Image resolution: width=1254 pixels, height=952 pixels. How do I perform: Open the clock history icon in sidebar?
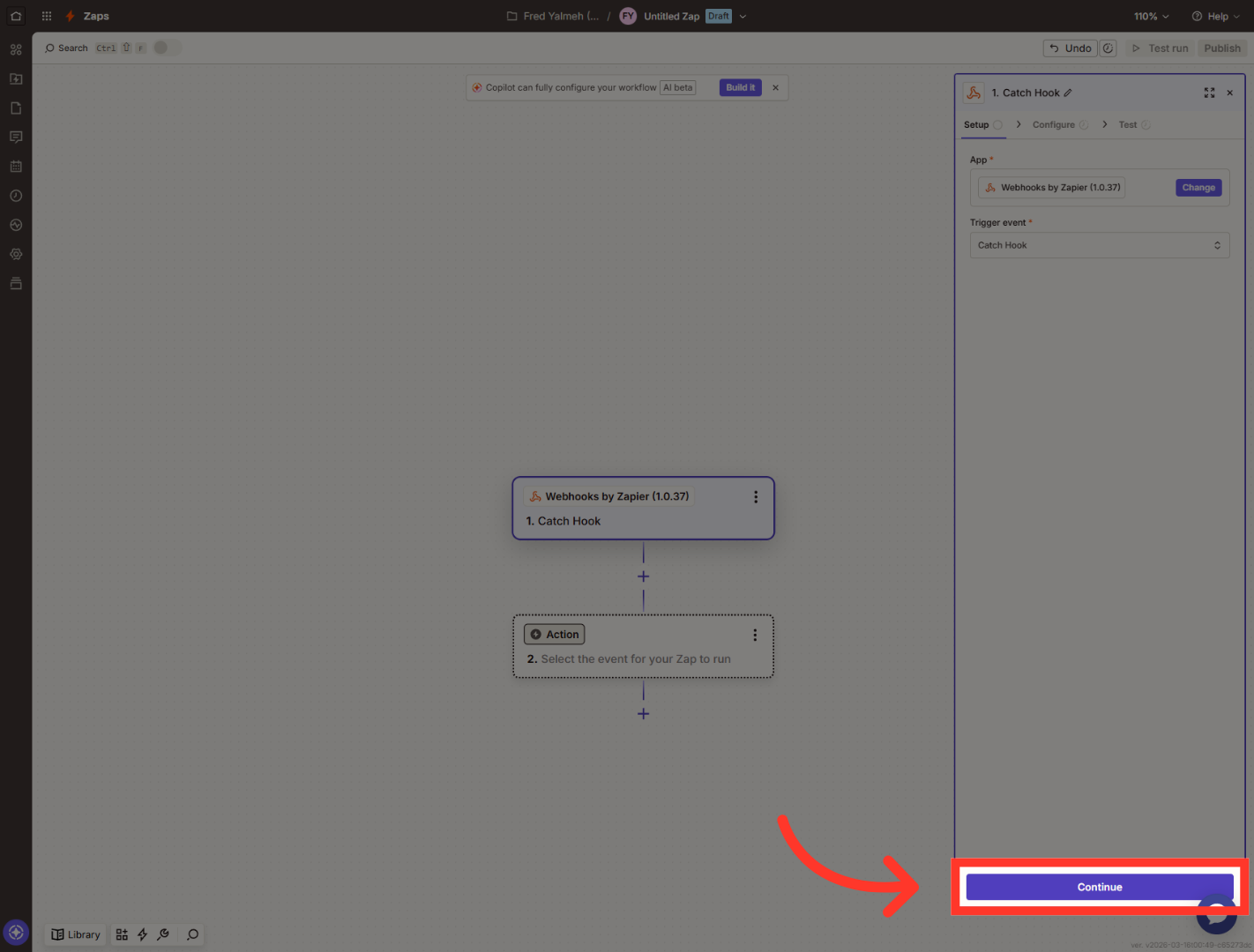click(16, 196)
